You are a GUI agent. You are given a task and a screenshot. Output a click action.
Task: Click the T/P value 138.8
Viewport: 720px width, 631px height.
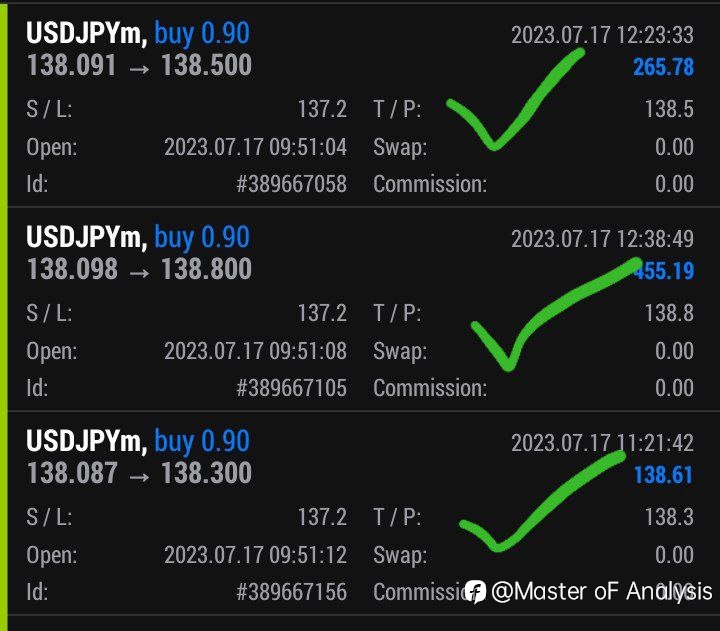pos(669,313)
